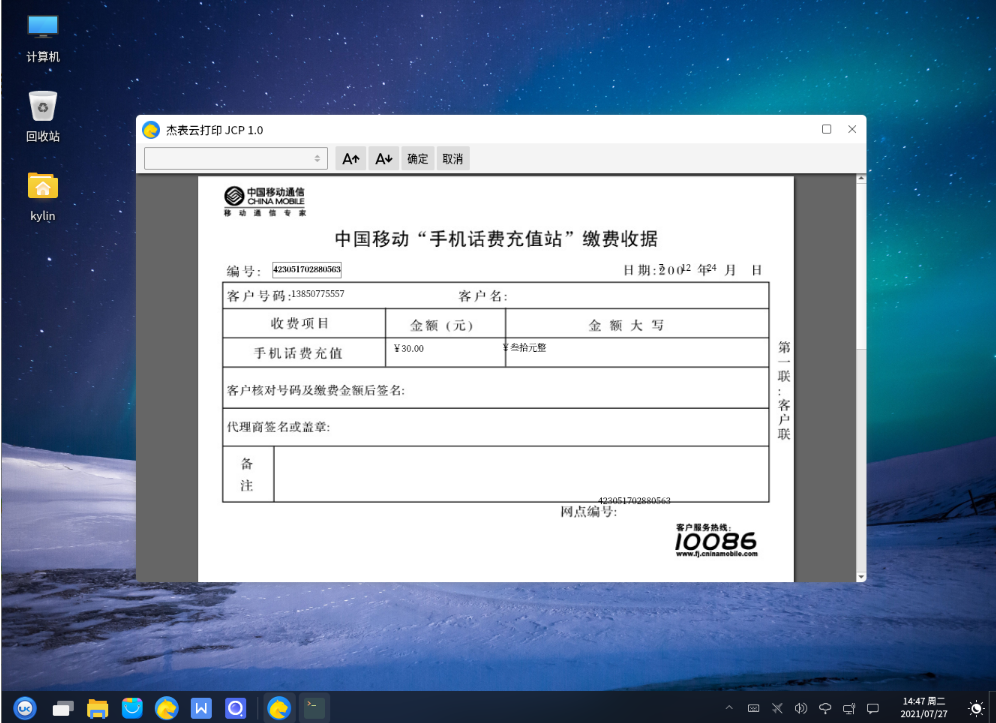Click the cloud sync tray icon
The height and width of the screenshot is (723, 996).
(825, 708)
